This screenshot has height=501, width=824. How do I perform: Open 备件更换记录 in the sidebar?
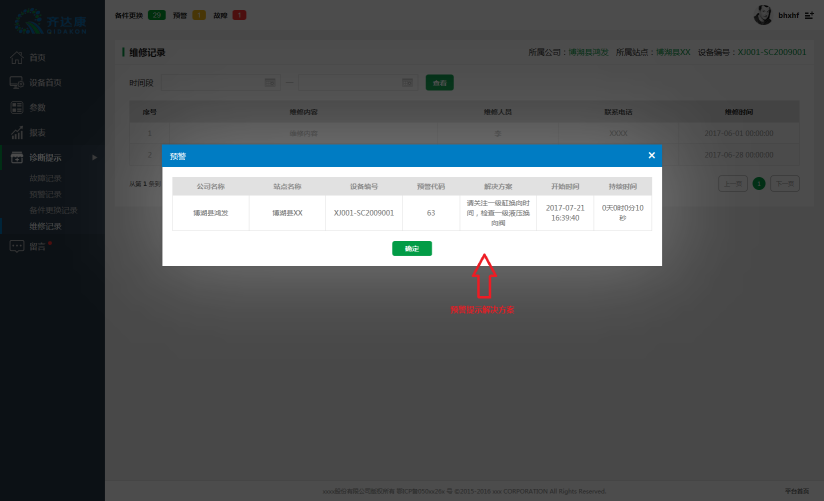[x=52, y=211]
